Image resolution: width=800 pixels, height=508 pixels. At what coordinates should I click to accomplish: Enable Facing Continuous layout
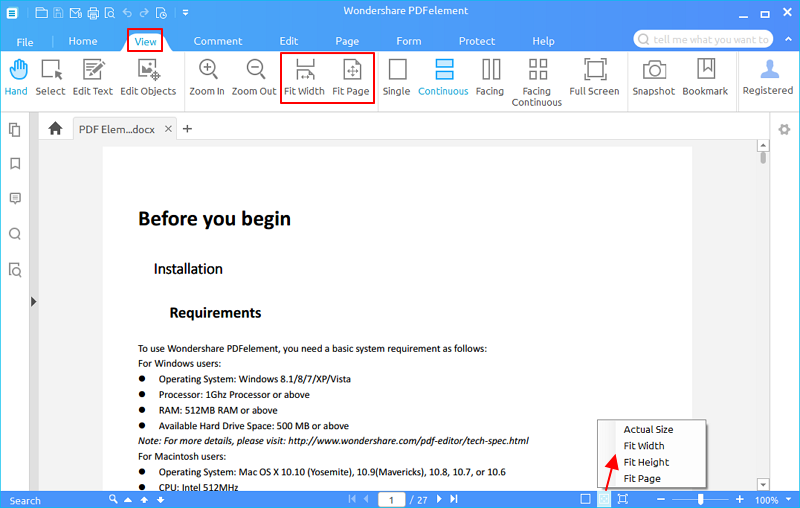537,83
